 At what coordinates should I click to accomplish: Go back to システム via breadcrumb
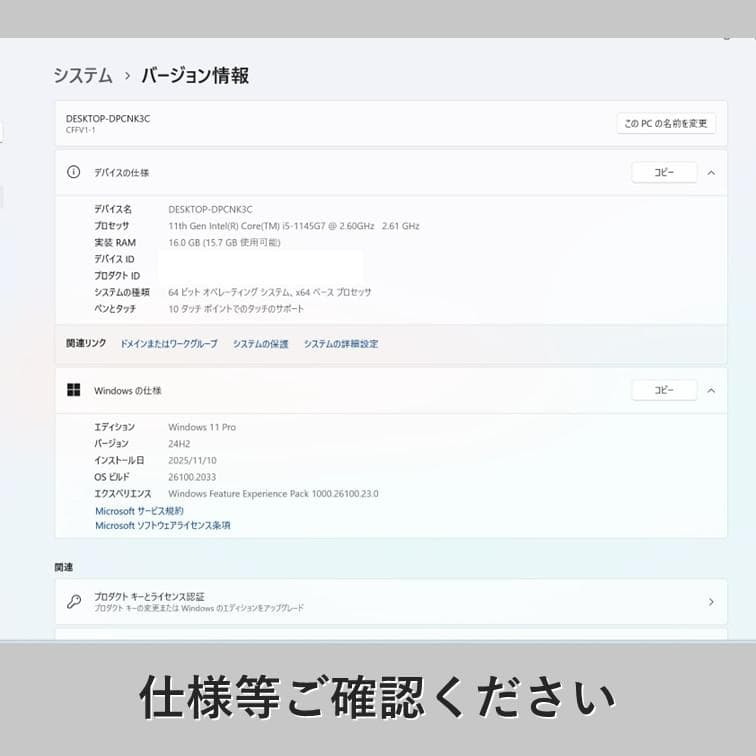[83, 76]
